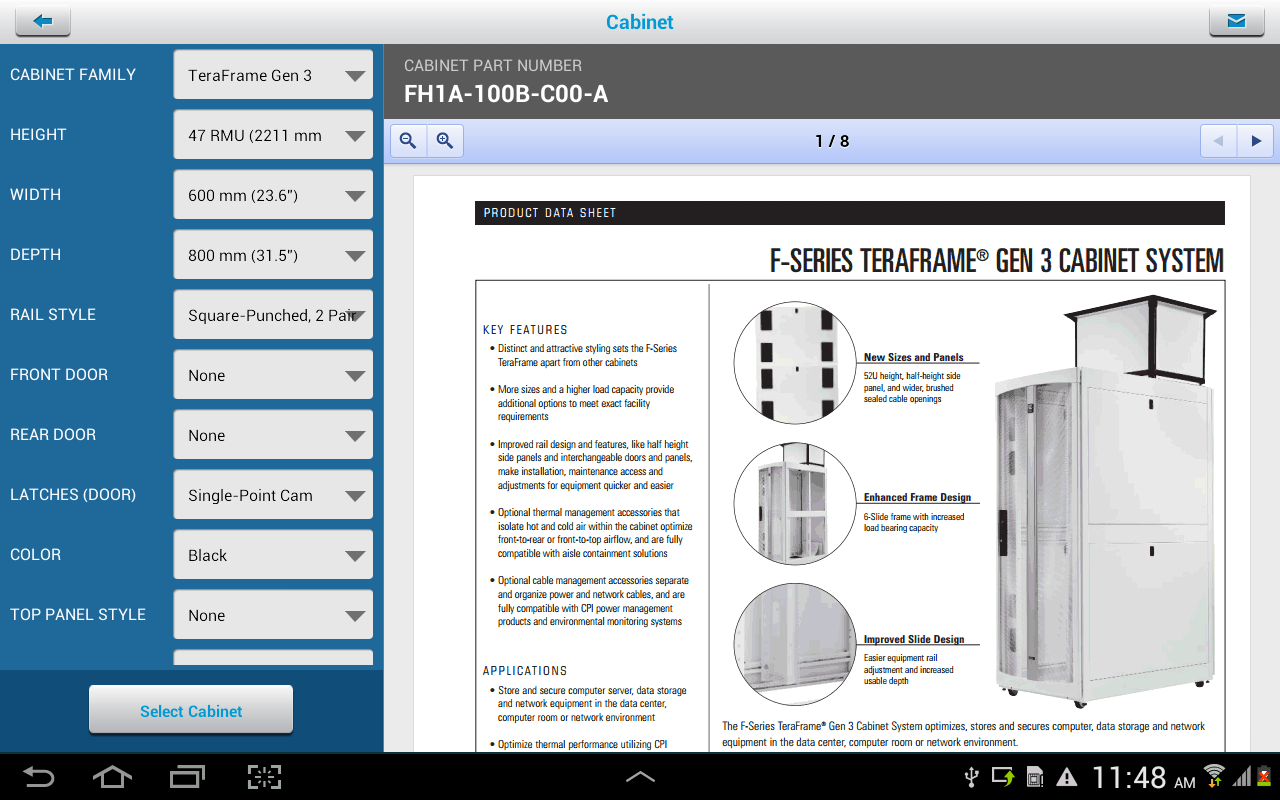
Task: Zoom out the data sheet
Action: click(408, 141)
